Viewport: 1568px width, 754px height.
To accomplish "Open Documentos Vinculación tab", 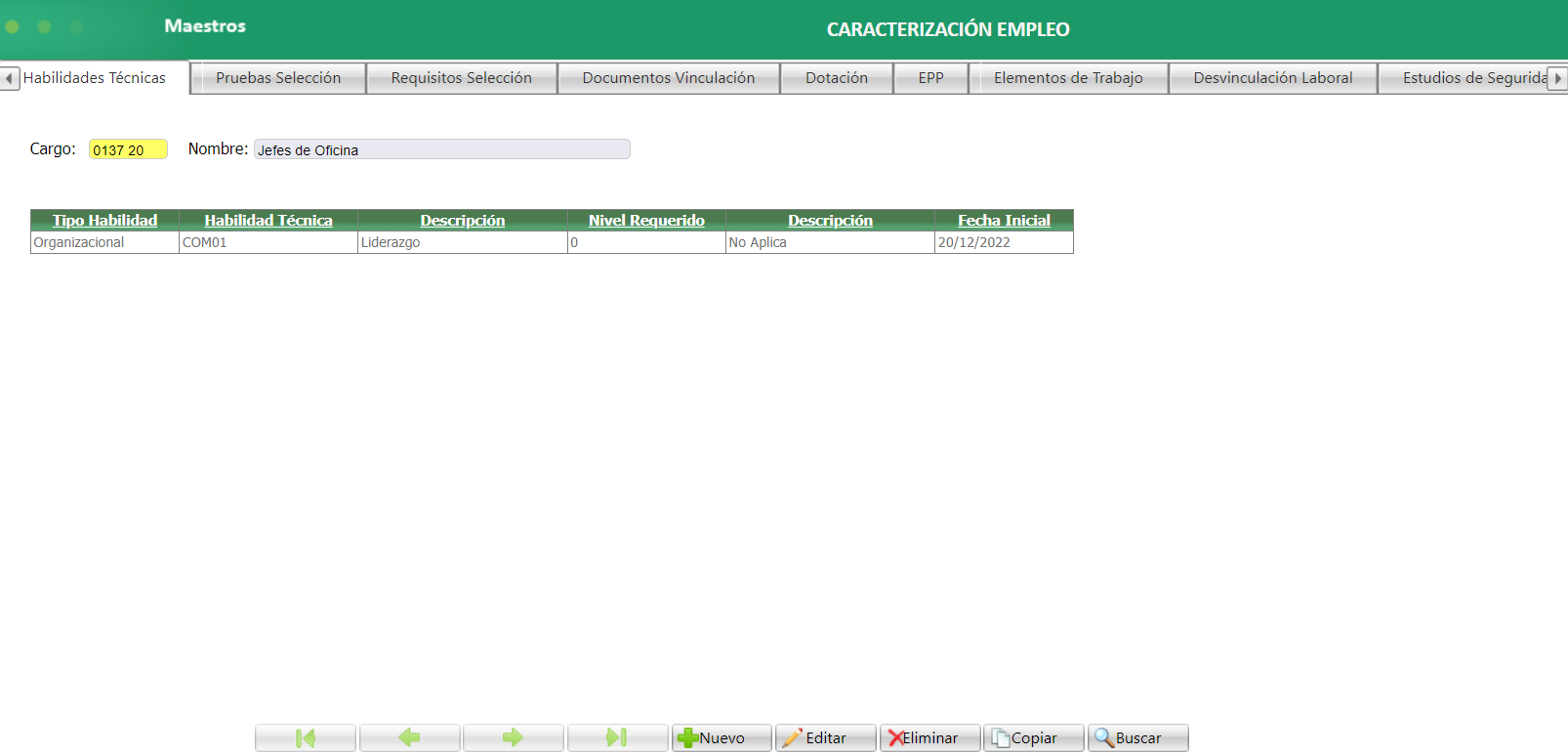I will click(x=669, y=78).
